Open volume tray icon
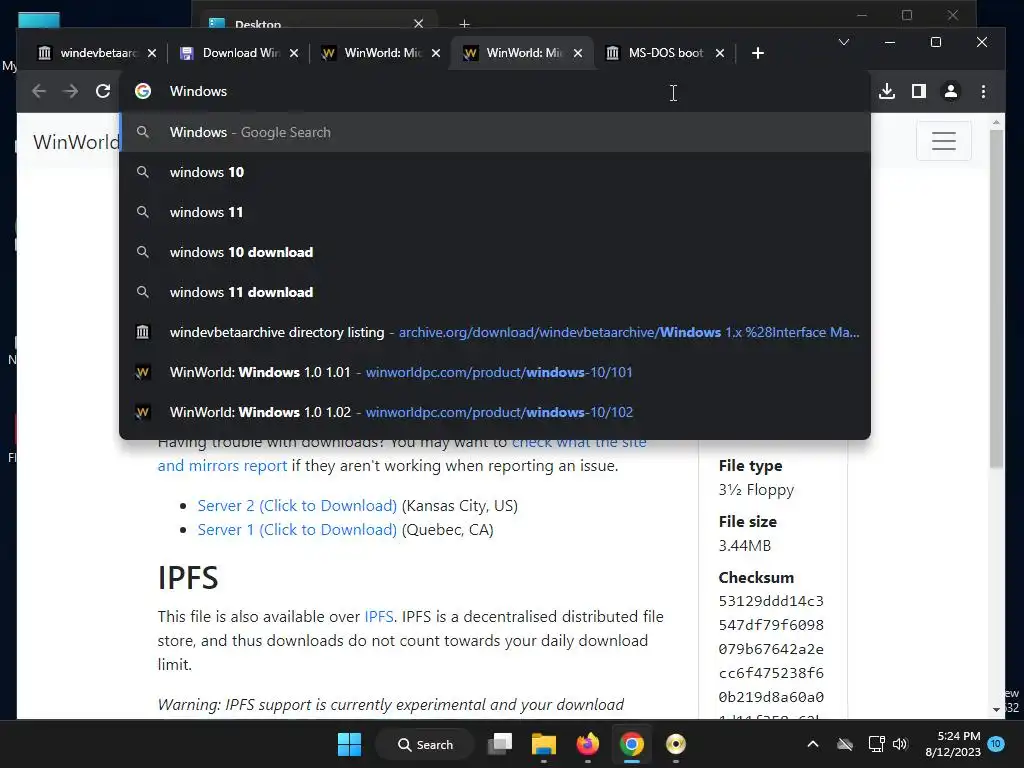This screenshot has height=768, width=1024. click(x=900, y=744)
